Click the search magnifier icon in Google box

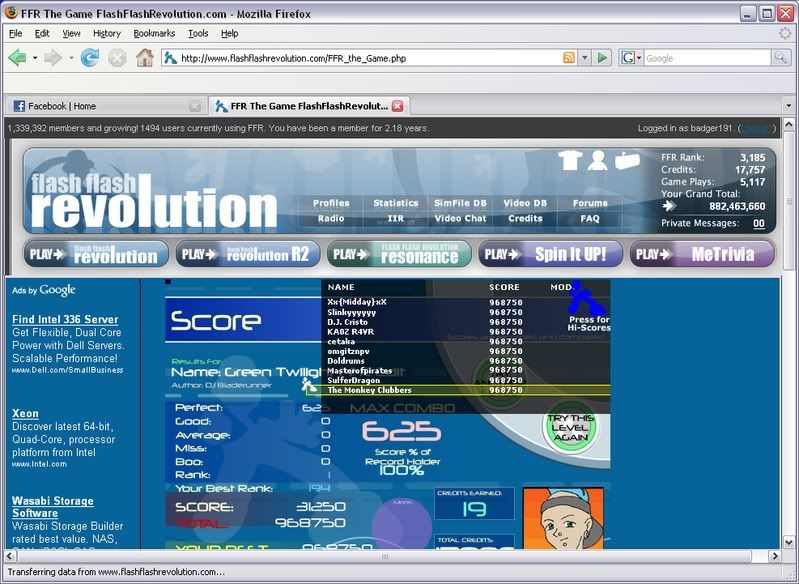point(780,58)
